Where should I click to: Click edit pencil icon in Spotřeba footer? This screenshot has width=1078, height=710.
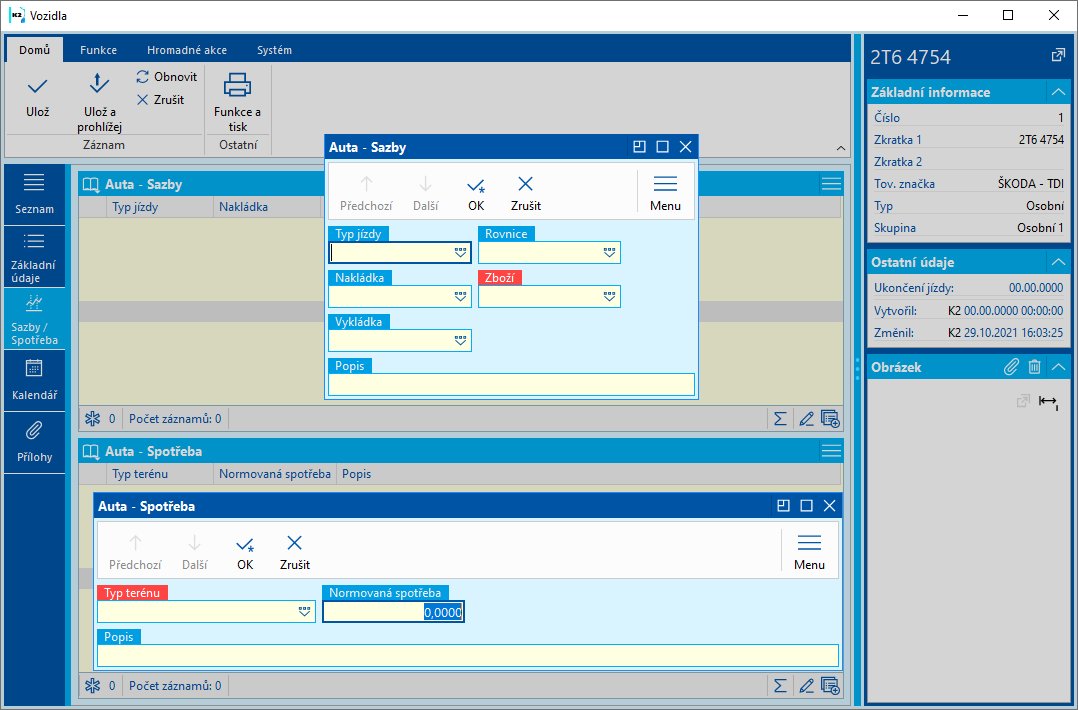(806, 685)
